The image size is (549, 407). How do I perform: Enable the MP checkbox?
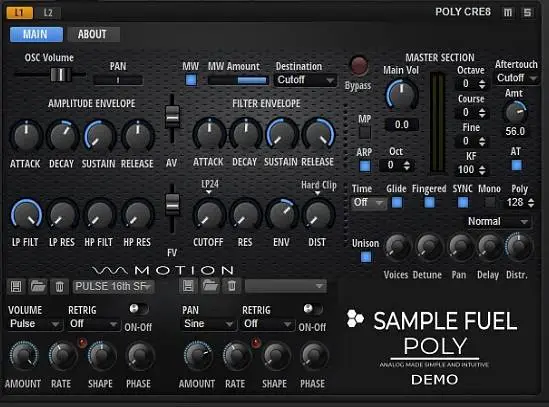pos(364,133)
